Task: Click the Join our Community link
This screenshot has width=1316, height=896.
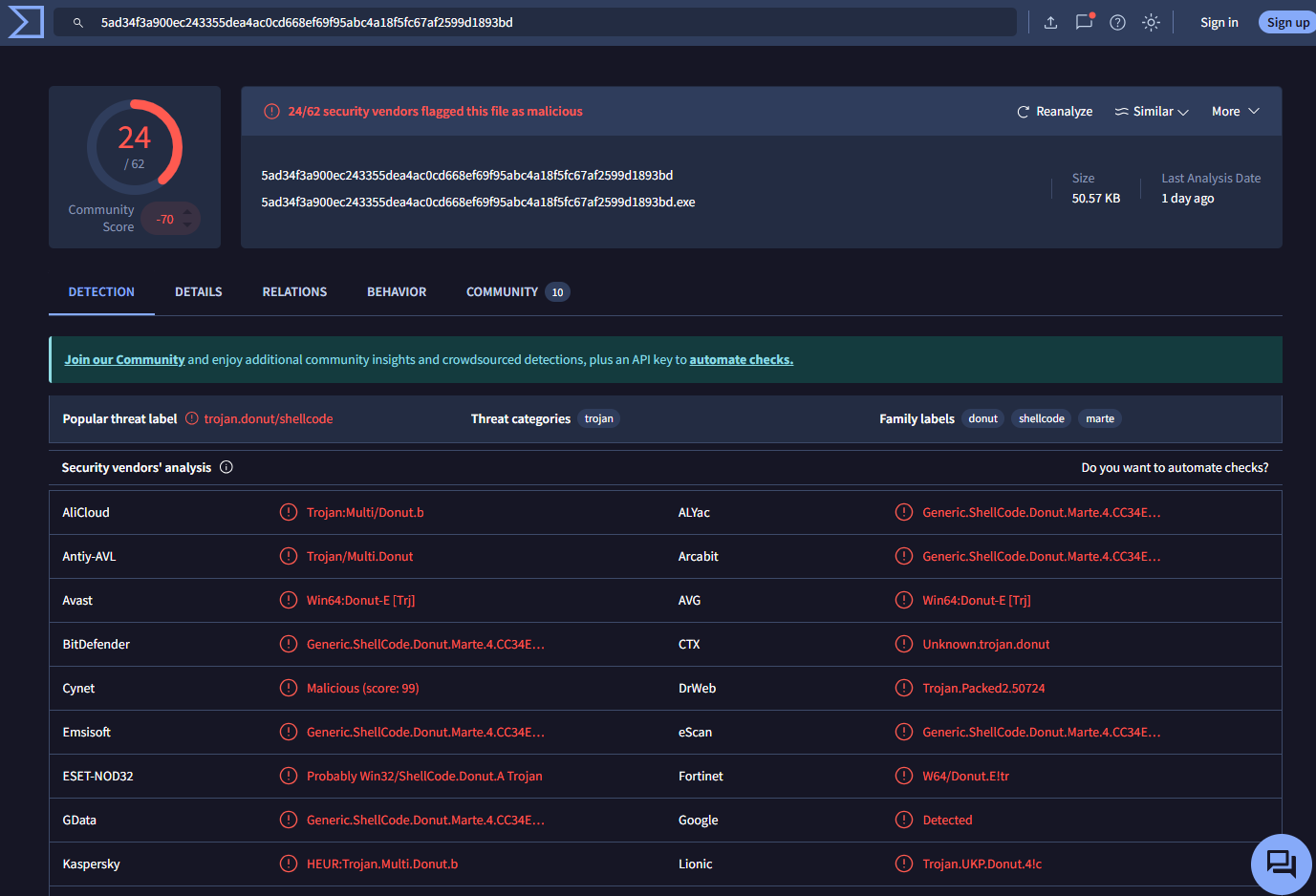Action: (x=124, y=360)
